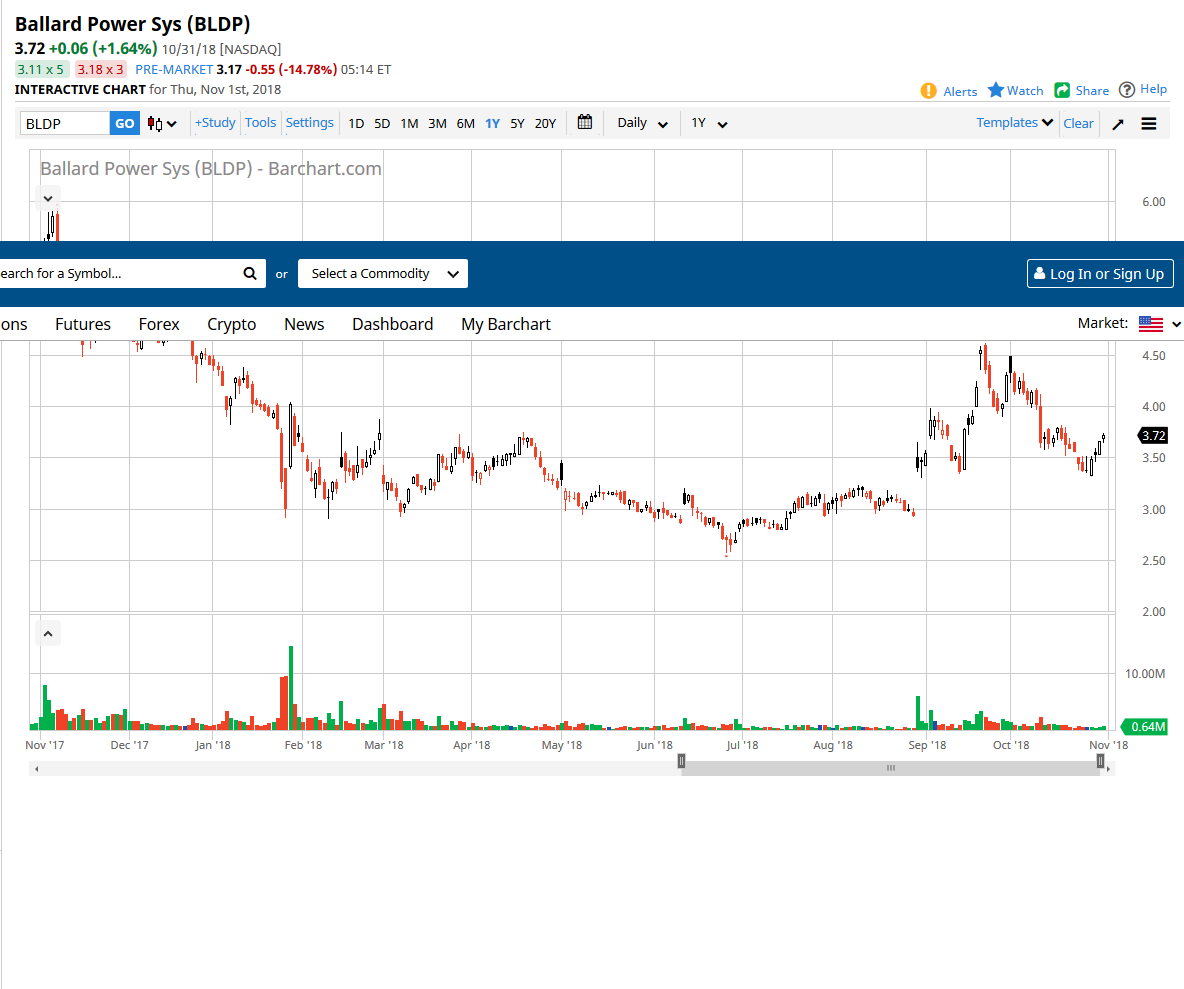The image size is (1184, 989).
Task: Select the 3M range
Action: (x=437, y=124)
